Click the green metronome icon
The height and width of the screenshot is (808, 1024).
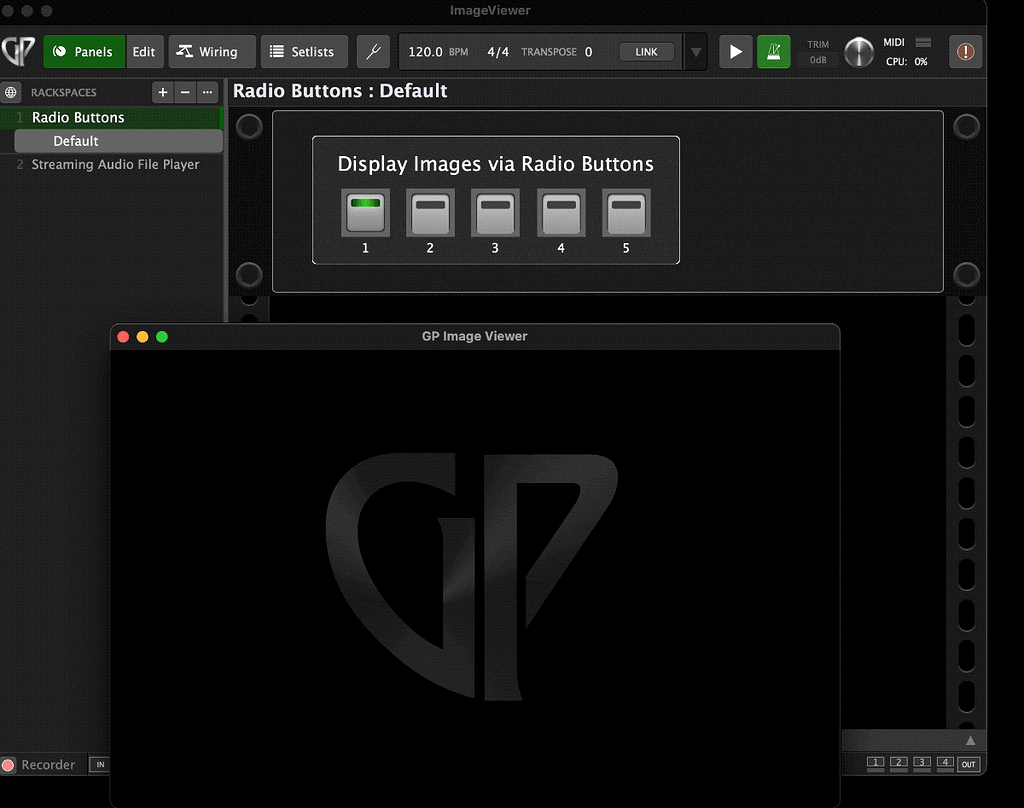774,51
